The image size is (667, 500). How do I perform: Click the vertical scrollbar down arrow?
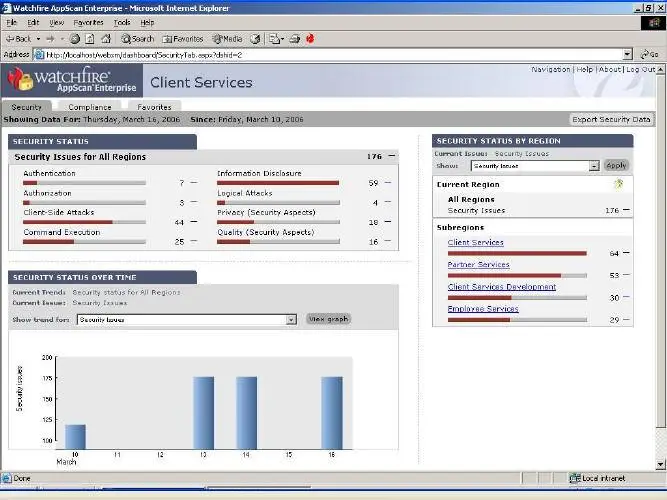[660, 465]
